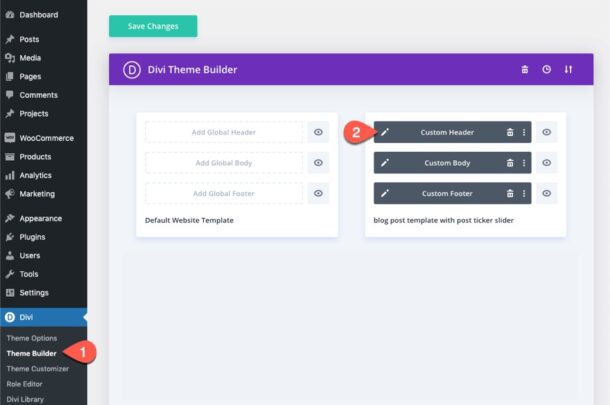Click the Plugins plug icon
Viewport: 610px width, 405px height.
(x=10, y=237)
